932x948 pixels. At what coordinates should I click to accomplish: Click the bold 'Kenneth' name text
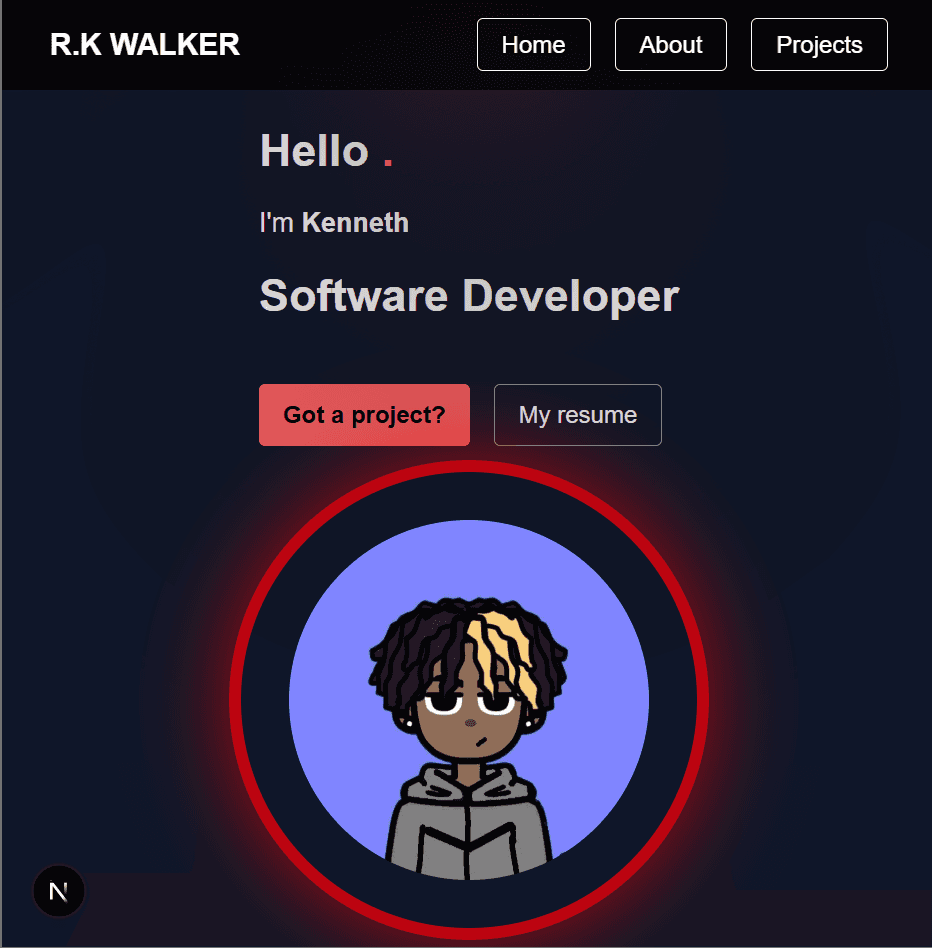354,222
